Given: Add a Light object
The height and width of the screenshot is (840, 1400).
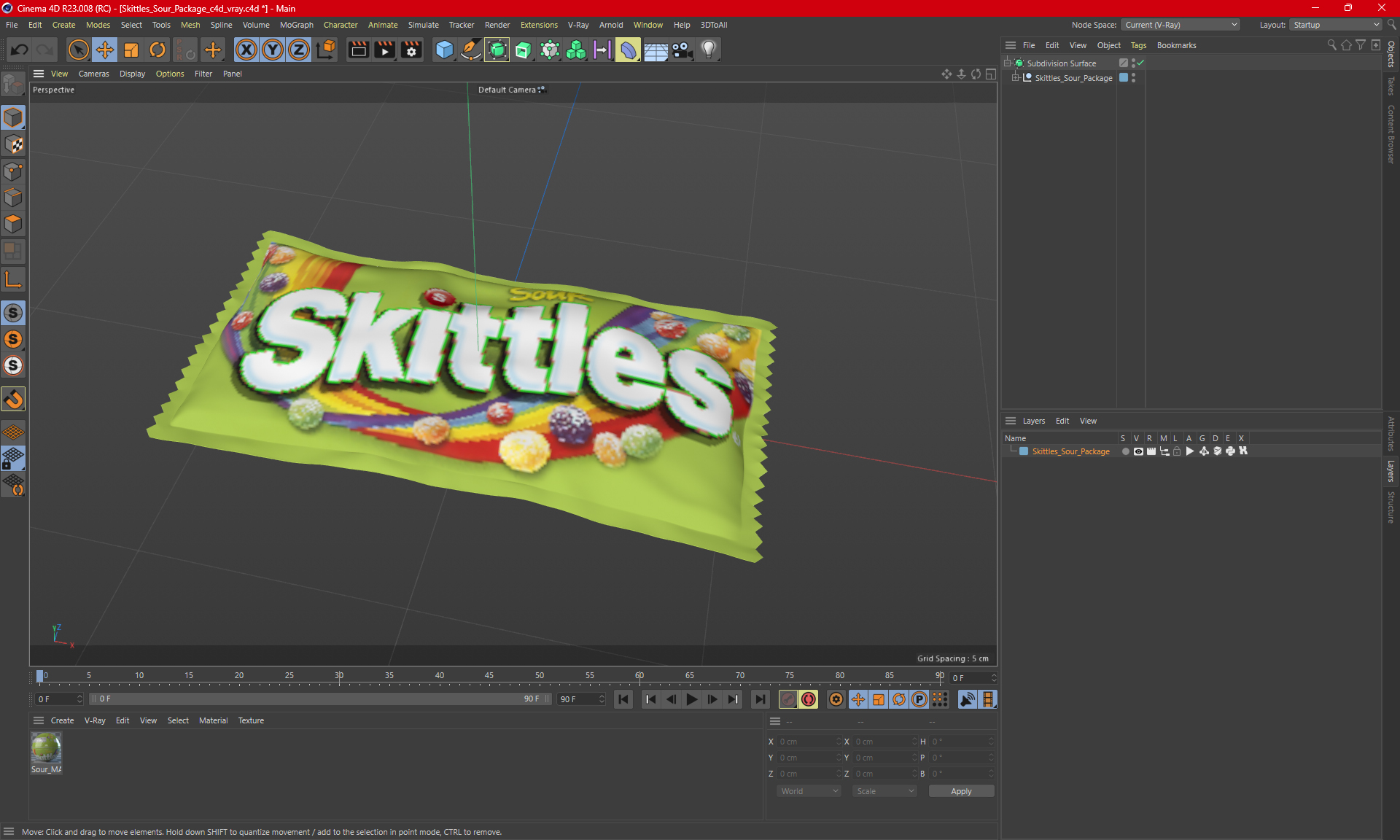Looking at the screenshot, I should click(x=709, y=50).
